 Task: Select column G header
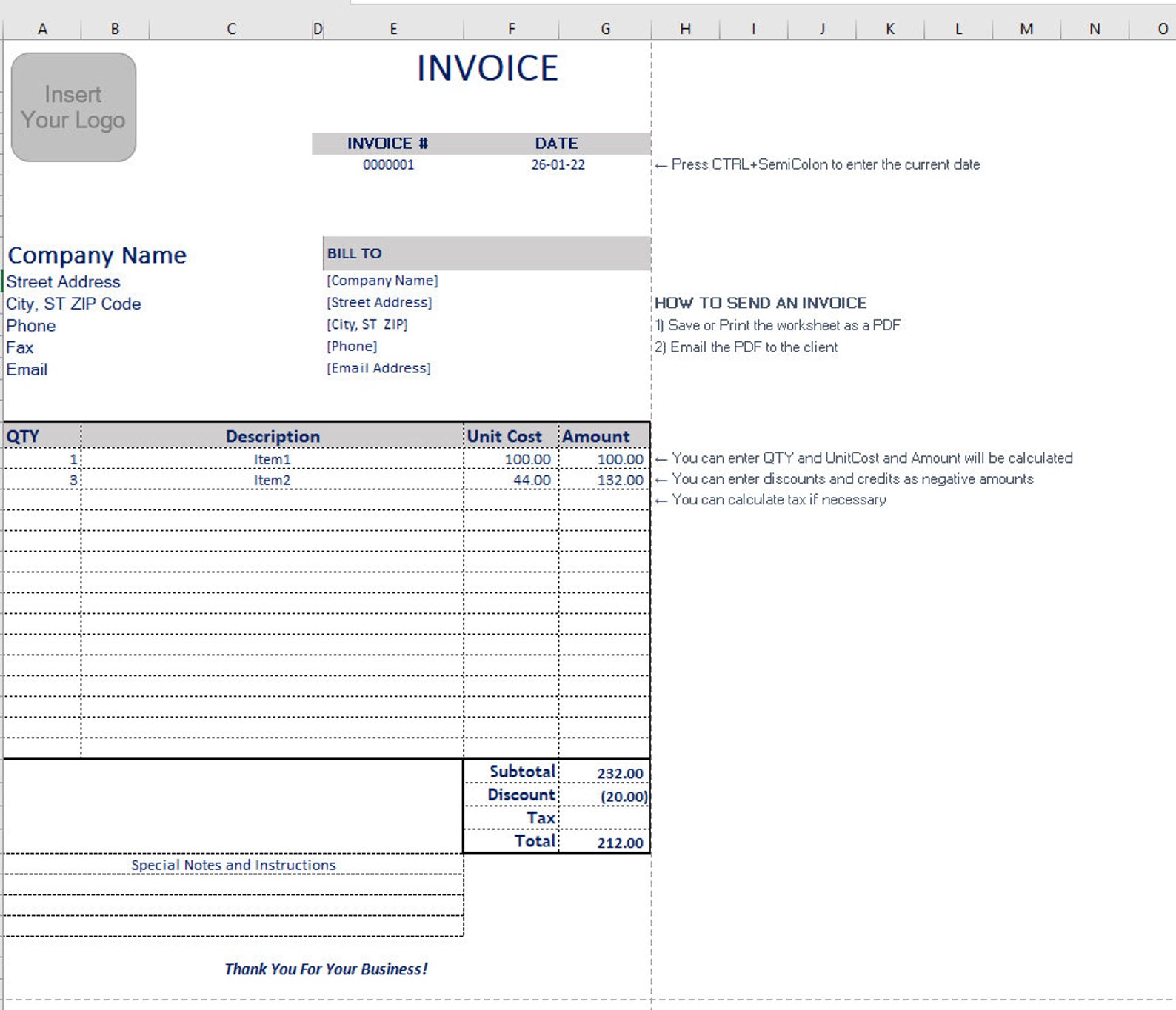605,29
